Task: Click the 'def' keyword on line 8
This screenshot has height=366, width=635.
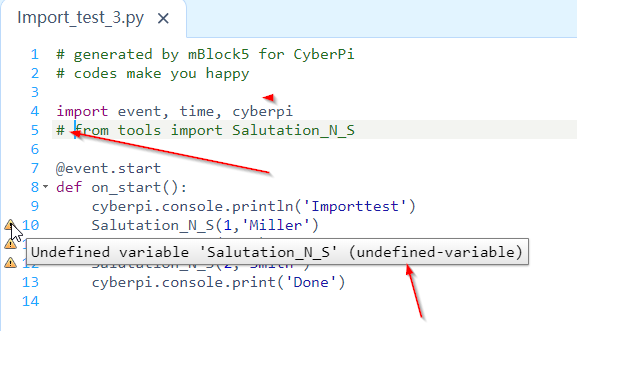Action: pos(69,187)
